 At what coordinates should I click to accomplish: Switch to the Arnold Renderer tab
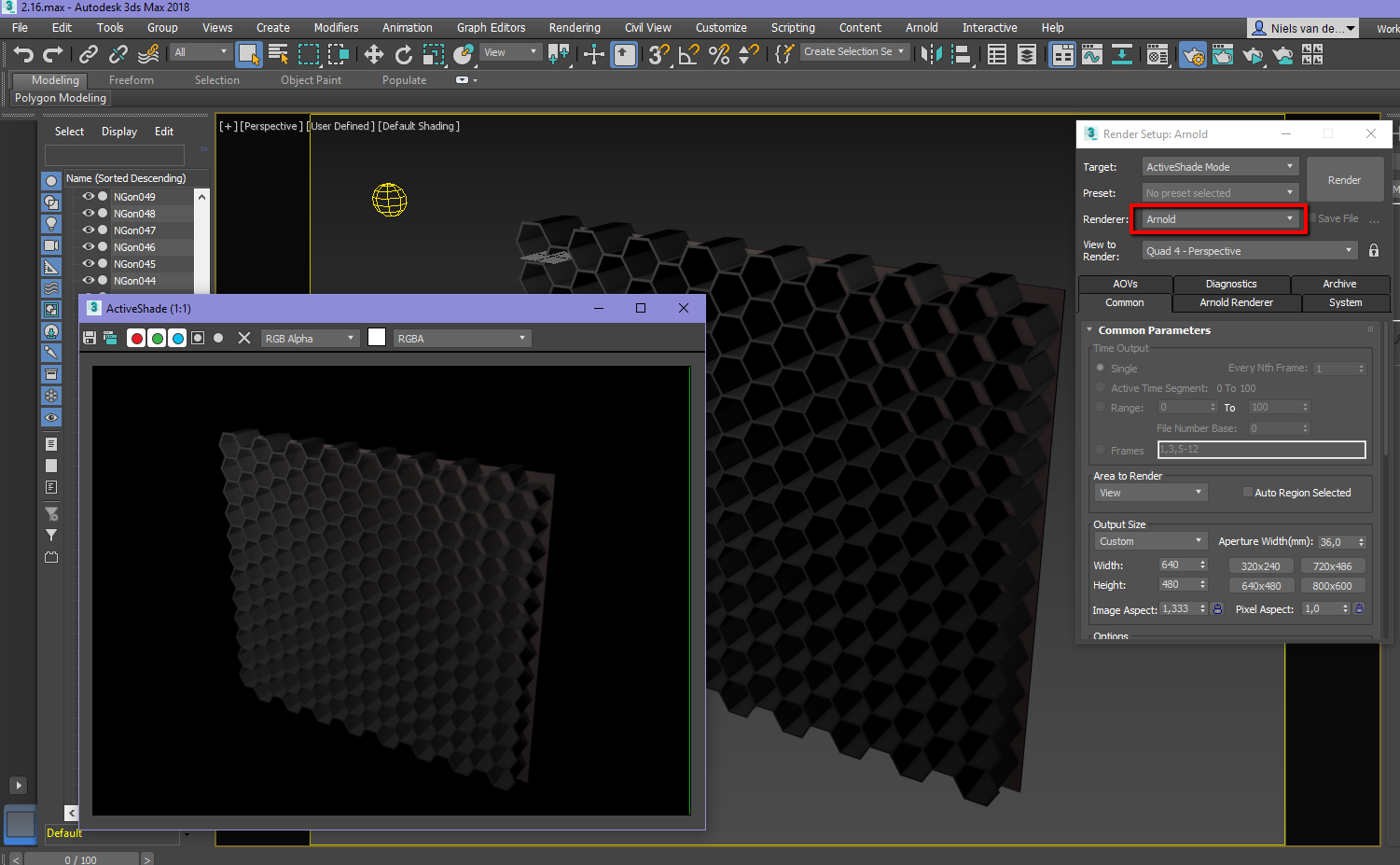tap(1236, 302)
